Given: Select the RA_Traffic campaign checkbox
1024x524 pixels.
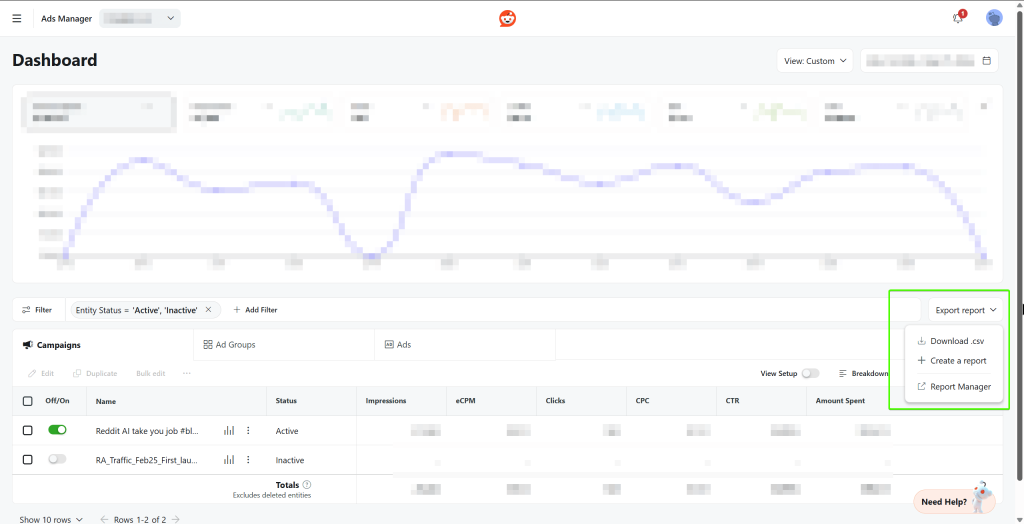Looking at the screenshot, I should (x=28, y=460).
